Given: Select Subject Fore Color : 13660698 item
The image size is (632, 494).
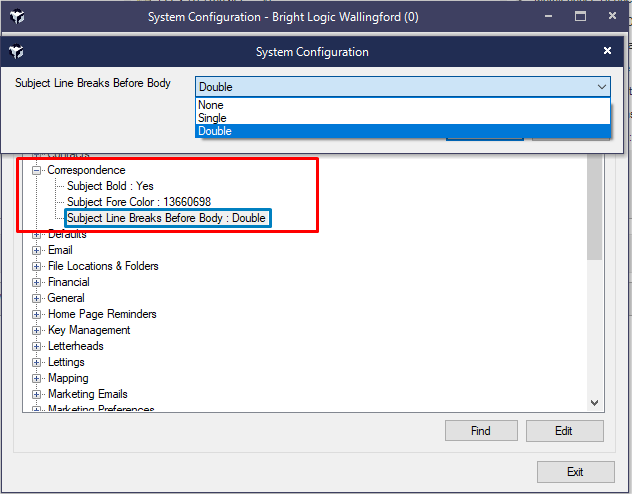Looking at the screenshot, I should pos(139,202).
